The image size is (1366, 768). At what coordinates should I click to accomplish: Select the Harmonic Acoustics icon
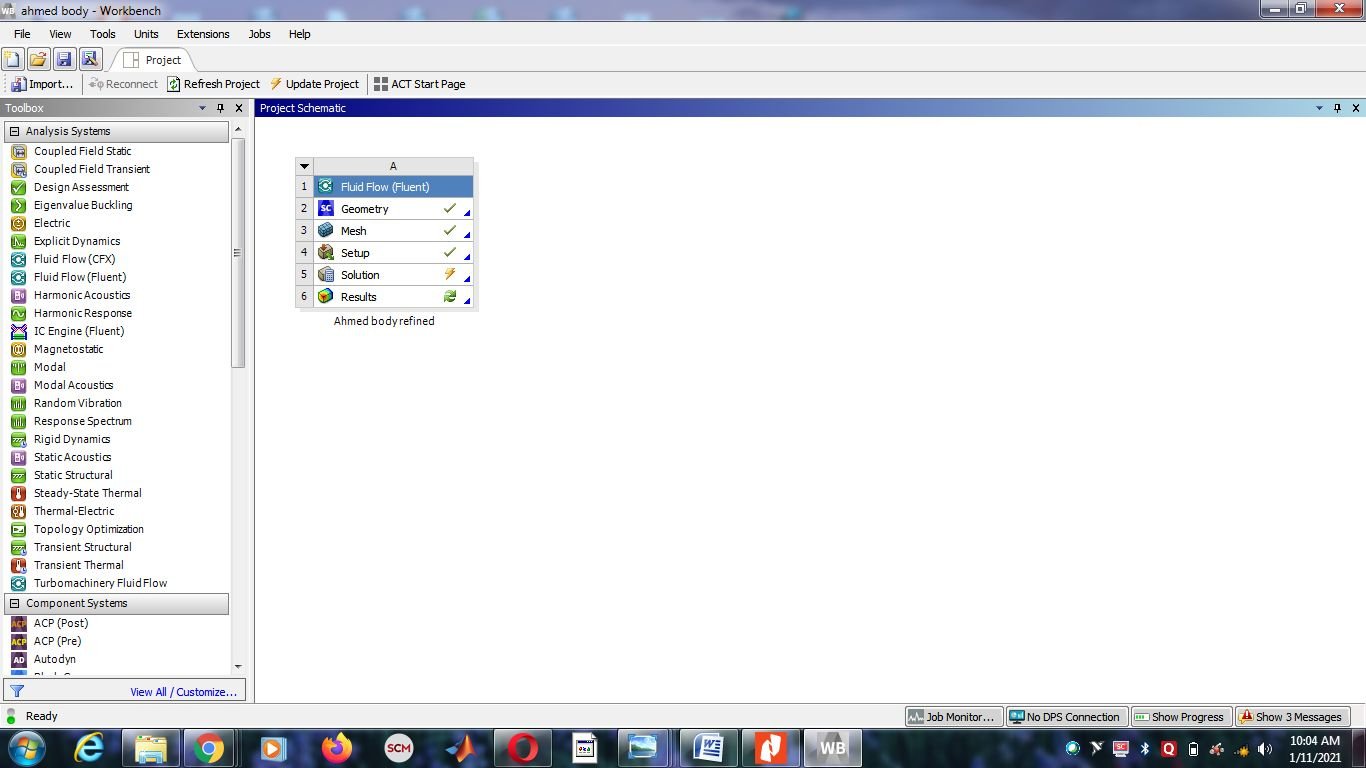coord(18,295)
